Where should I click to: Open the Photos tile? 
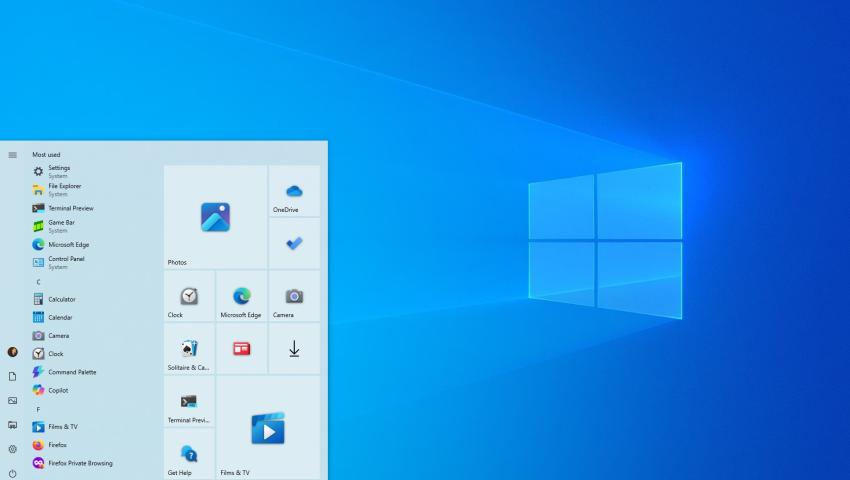[215, 217]
